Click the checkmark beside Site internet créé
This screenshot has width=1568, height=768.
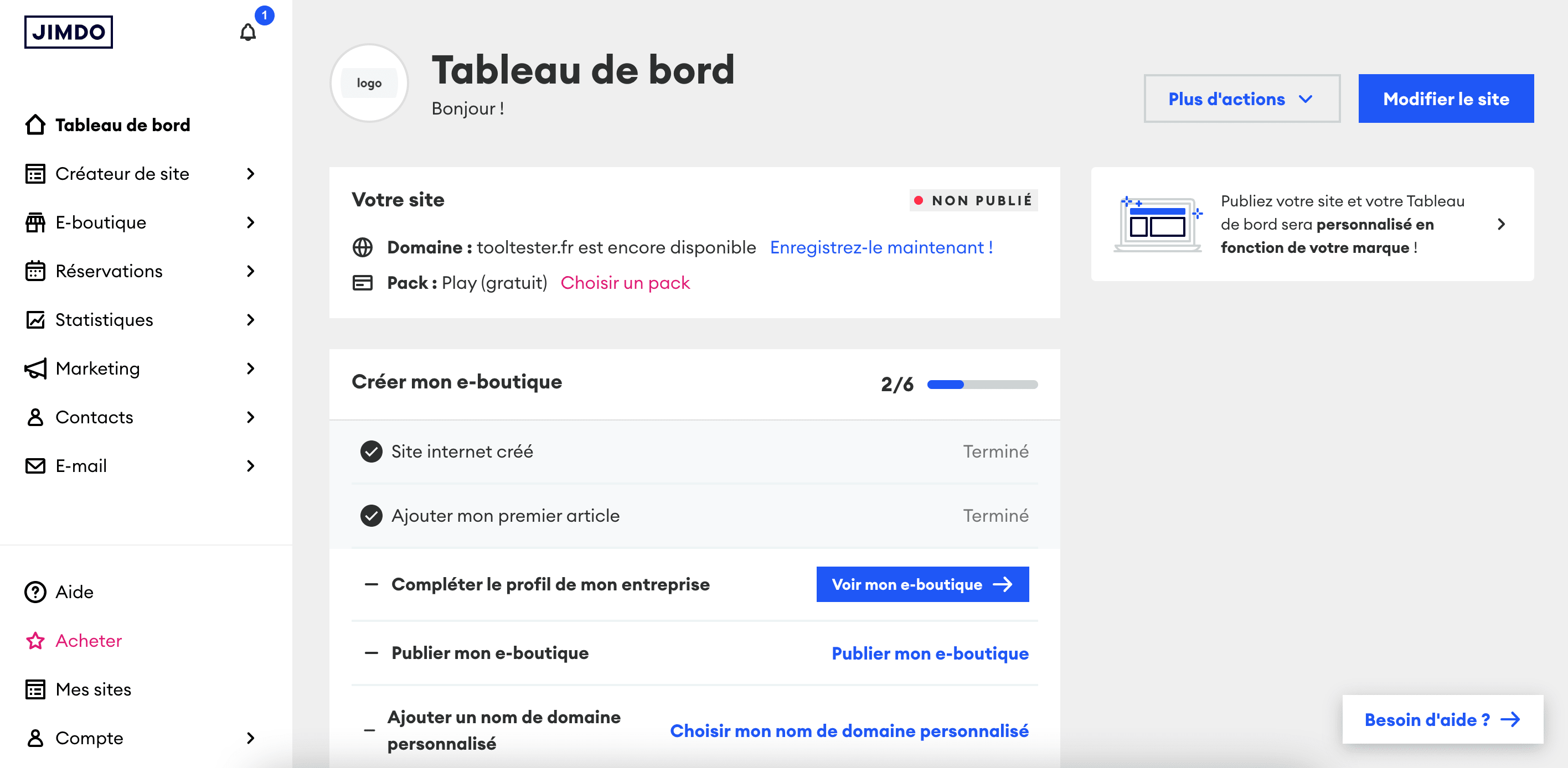pyautogui.click(x=372, y=451)
